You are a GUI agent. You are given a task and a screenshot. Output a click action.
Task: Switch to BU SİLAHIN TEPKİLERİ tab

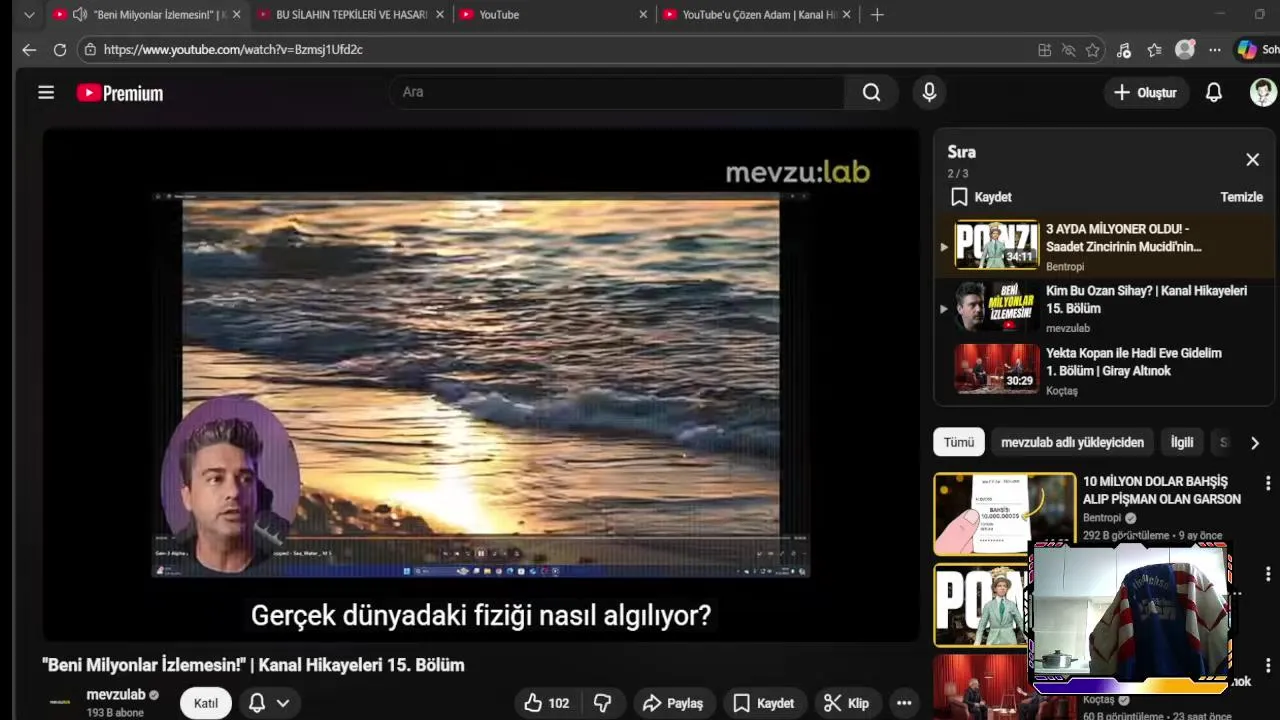[x=350, y=15]
